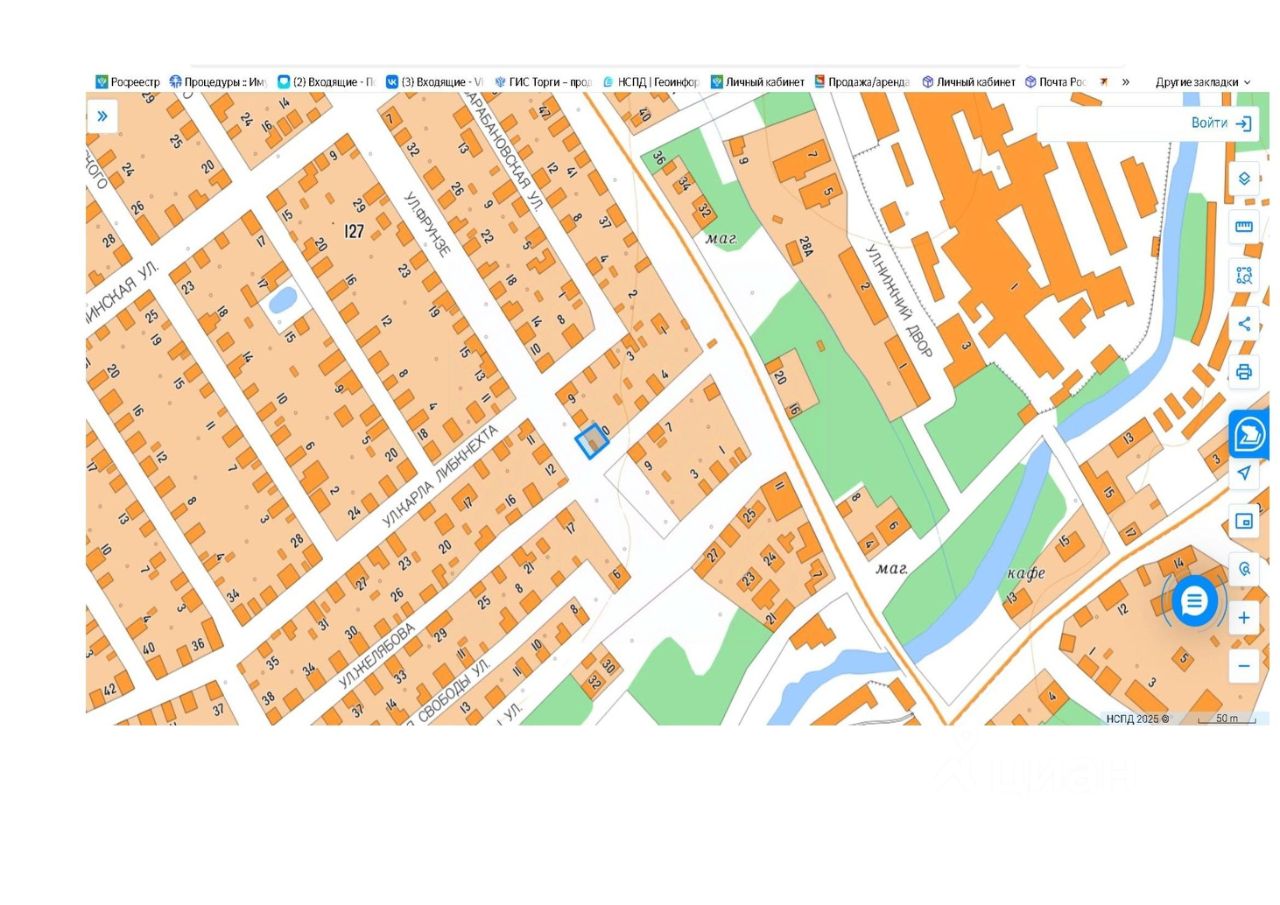Expand the left sidebar panel arrow

click(x=102, y=116)
